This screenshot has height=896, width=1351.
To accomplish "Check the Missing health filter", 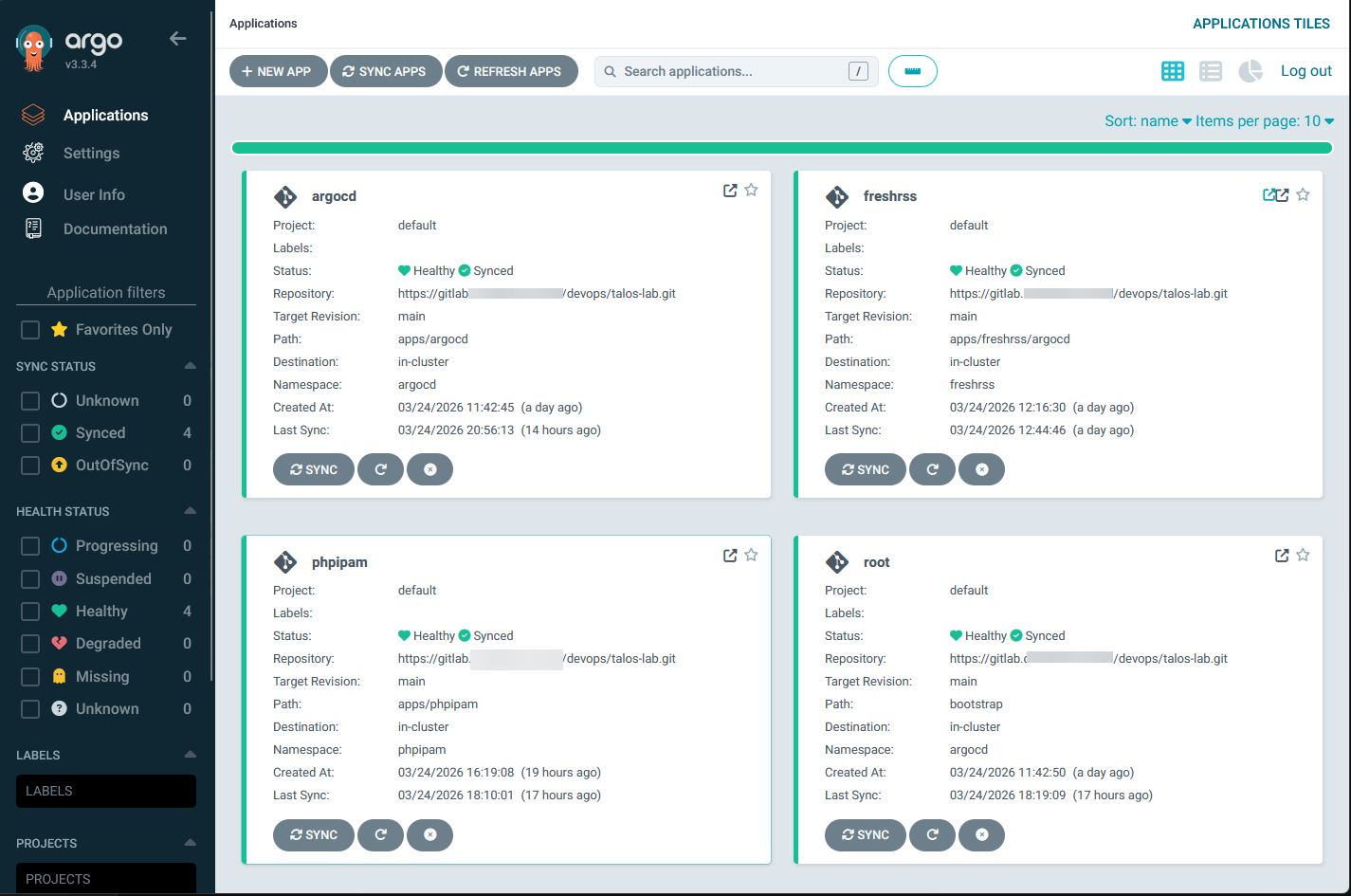I will pyautogui.click(x=30, y=677).
